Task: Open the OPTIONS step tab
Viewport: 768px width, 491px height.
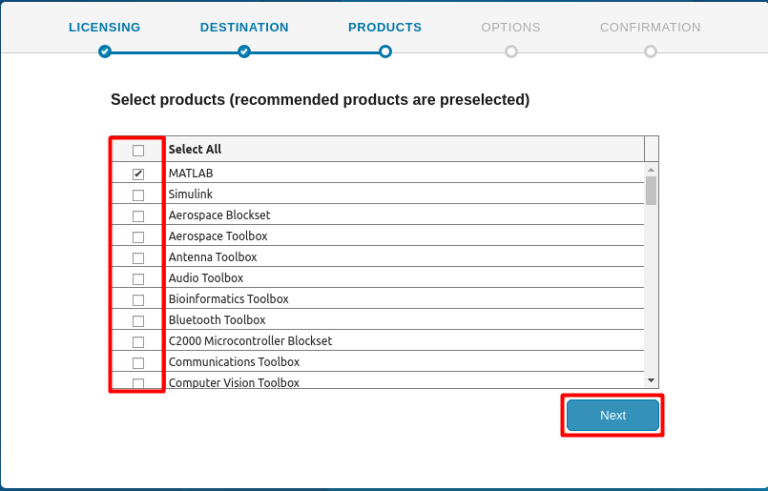Action: [511, 27]
